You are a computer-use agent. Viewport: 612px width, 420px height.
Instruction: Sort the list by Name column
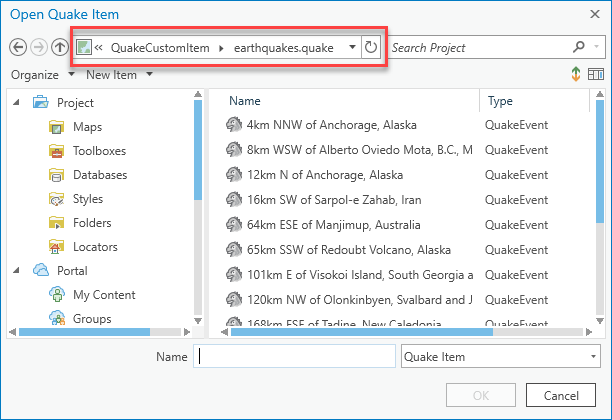[245, 101]
